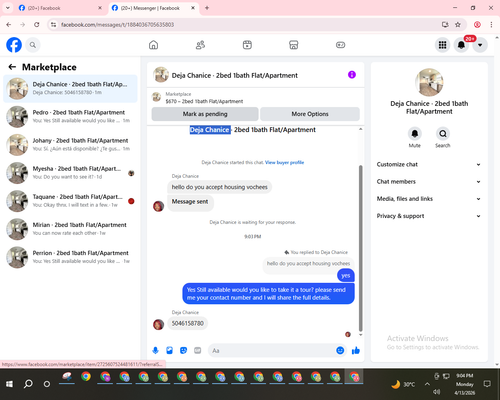Viewport: 500px width, 400px height.
Task: Open the Chrome three-dot menu
Action: tap(491, 24)
